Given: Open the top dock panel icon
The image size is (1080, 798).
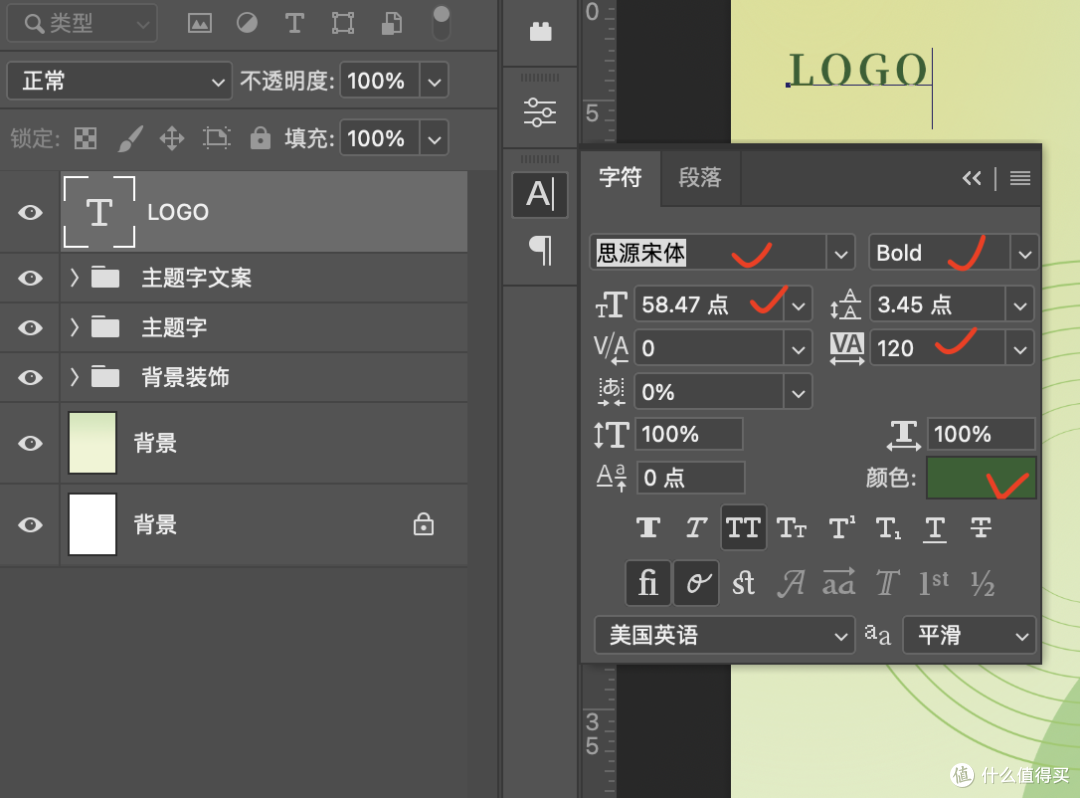Looking at the screenshot, I should pyautogui.click(x=541, y=31).
